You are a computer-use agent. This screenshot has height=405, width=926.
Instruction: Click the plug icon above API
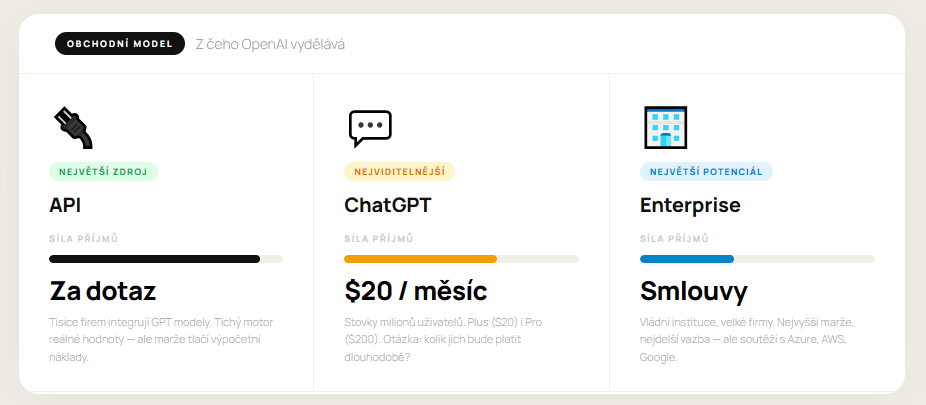(x=72, y=128)
